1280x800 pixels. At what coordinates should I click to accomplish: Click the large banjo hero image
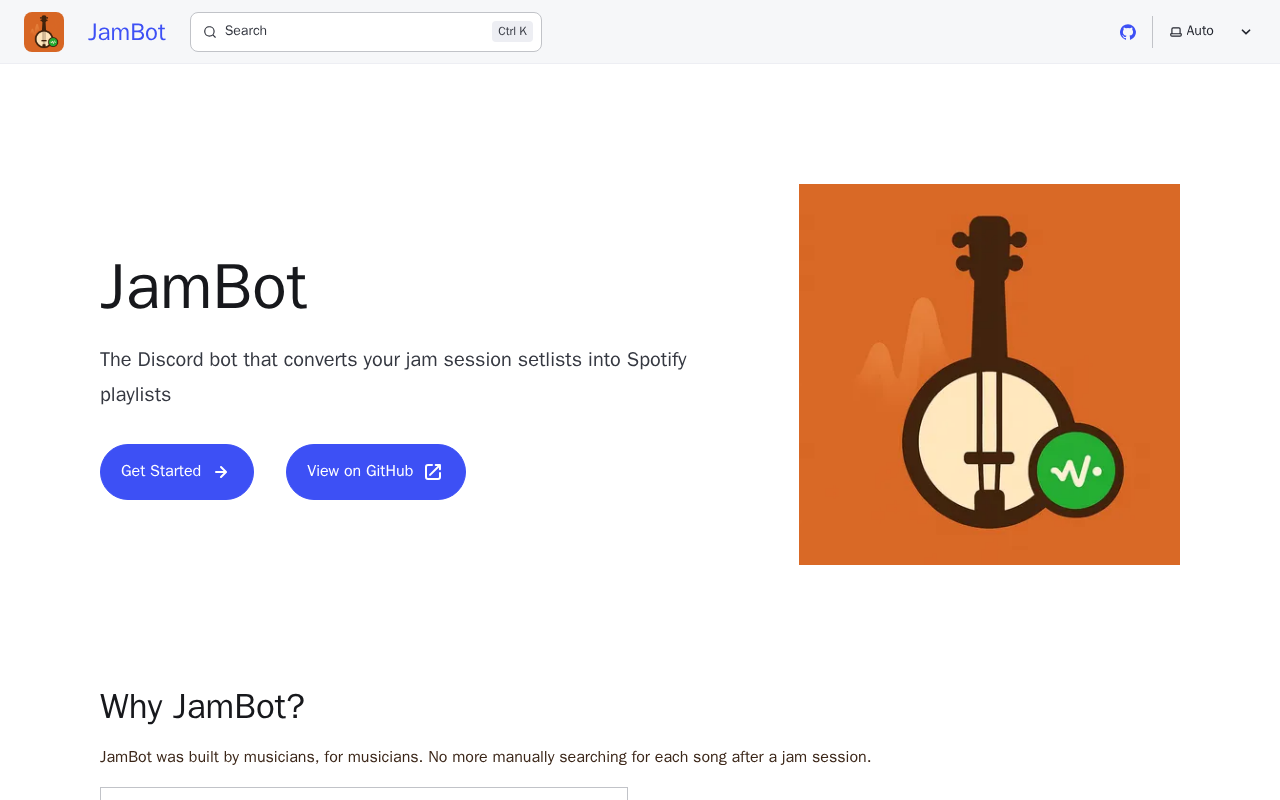[x=989, y=374]
